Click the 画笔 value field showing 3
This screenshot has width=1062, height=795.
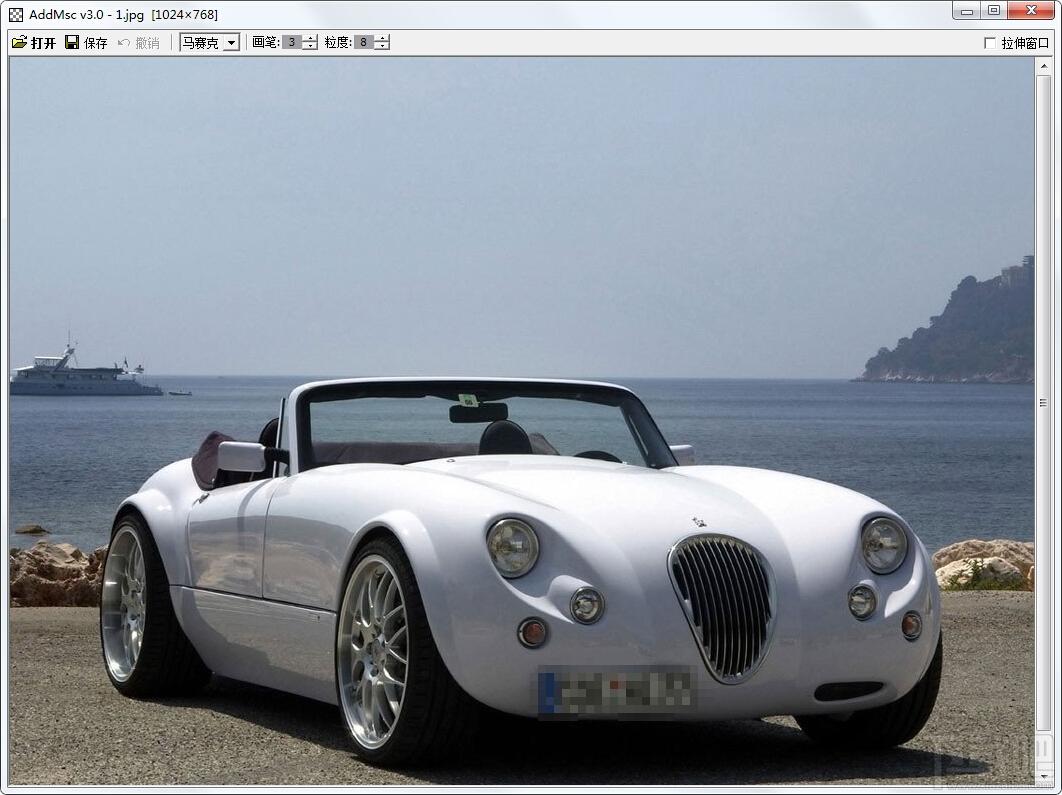[x=292, y=43]
